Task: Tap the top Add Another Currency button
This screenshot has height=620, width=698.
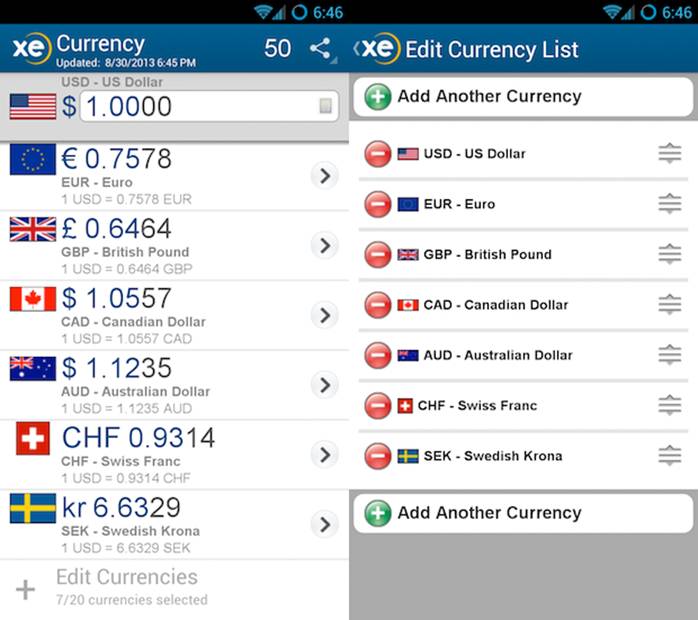Action: tap(523, 97)
